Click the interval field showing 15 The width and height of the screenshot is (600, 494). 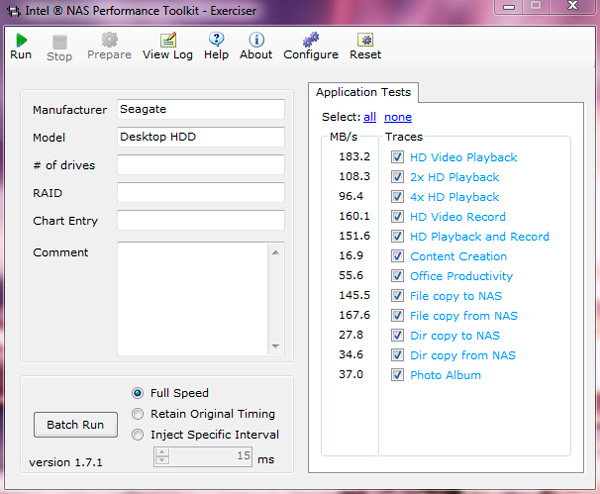coord(210,456)
